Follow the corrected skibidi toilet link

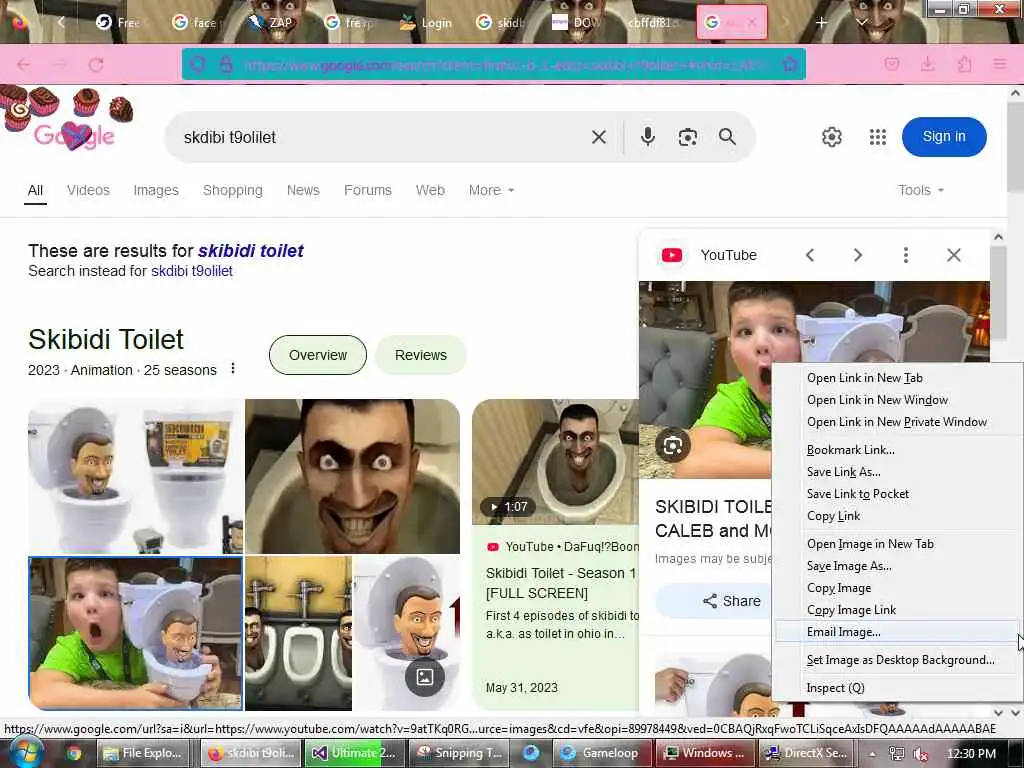251,251
